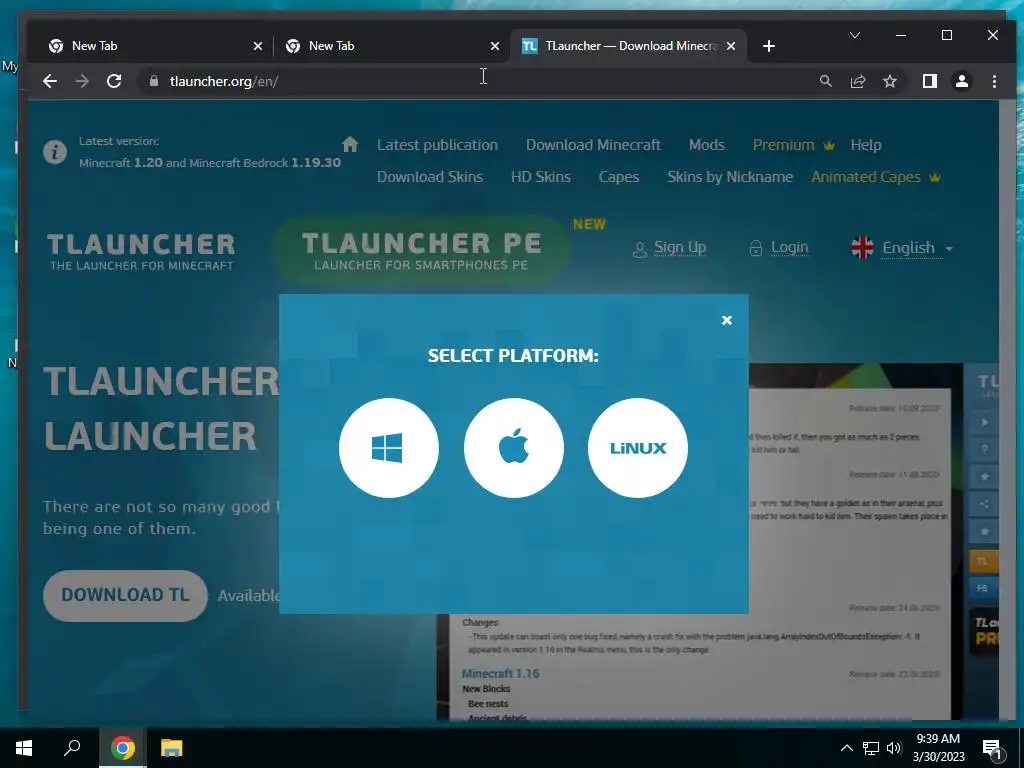Click the lock site info icon
The image size is (1024, 768).
tap(154, 81)
